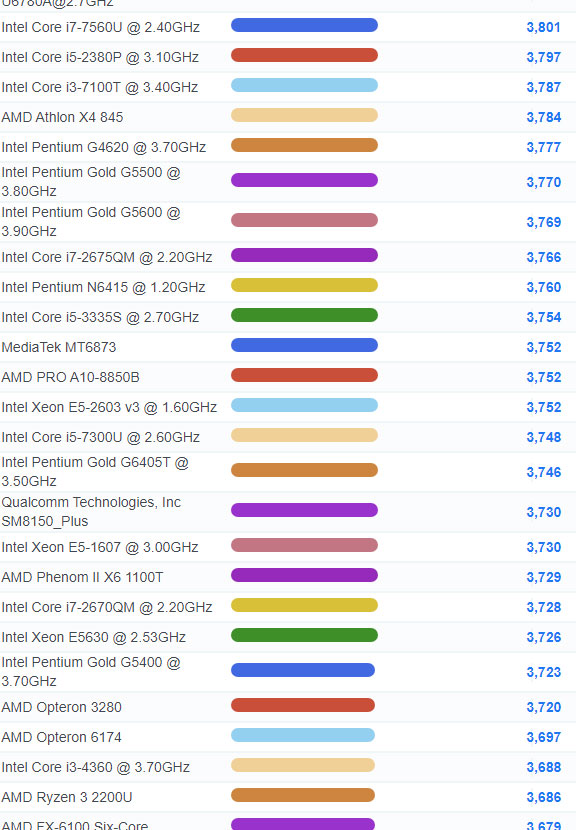Select the 3,748 score
This screenshot has height=830, width=576.
pyautogui.click(x=544, y=437)
